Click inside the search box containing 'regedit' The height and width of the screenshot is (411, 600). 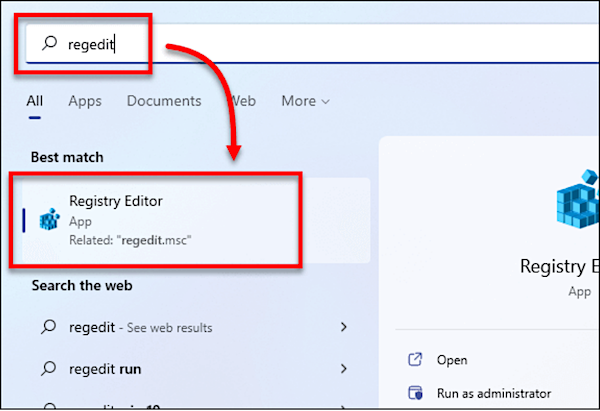click(300, 44)
